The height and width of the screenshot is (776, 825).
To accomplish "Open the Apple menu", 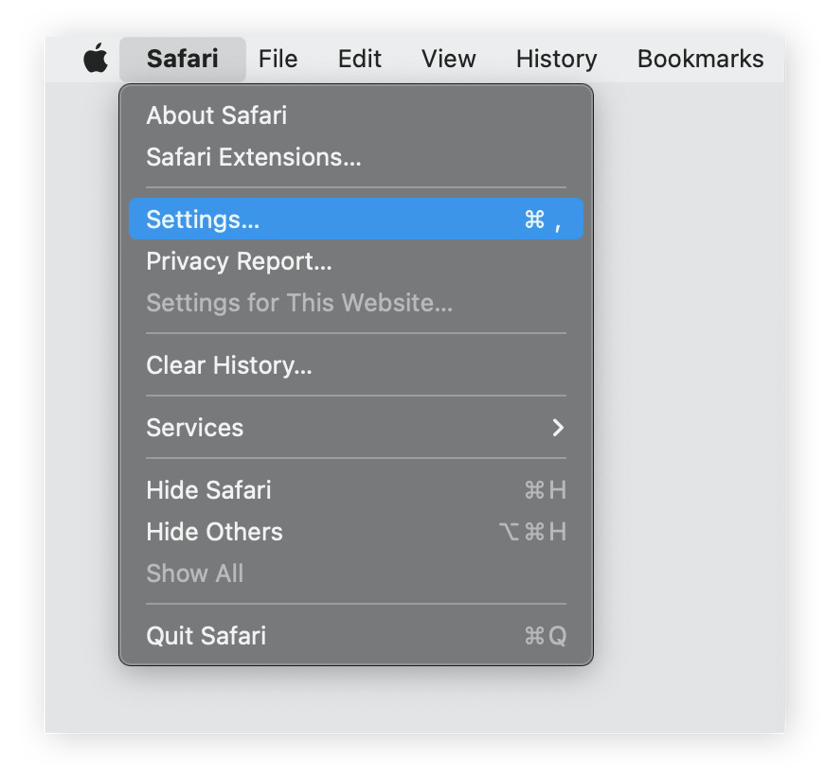I will click(94, 58).
